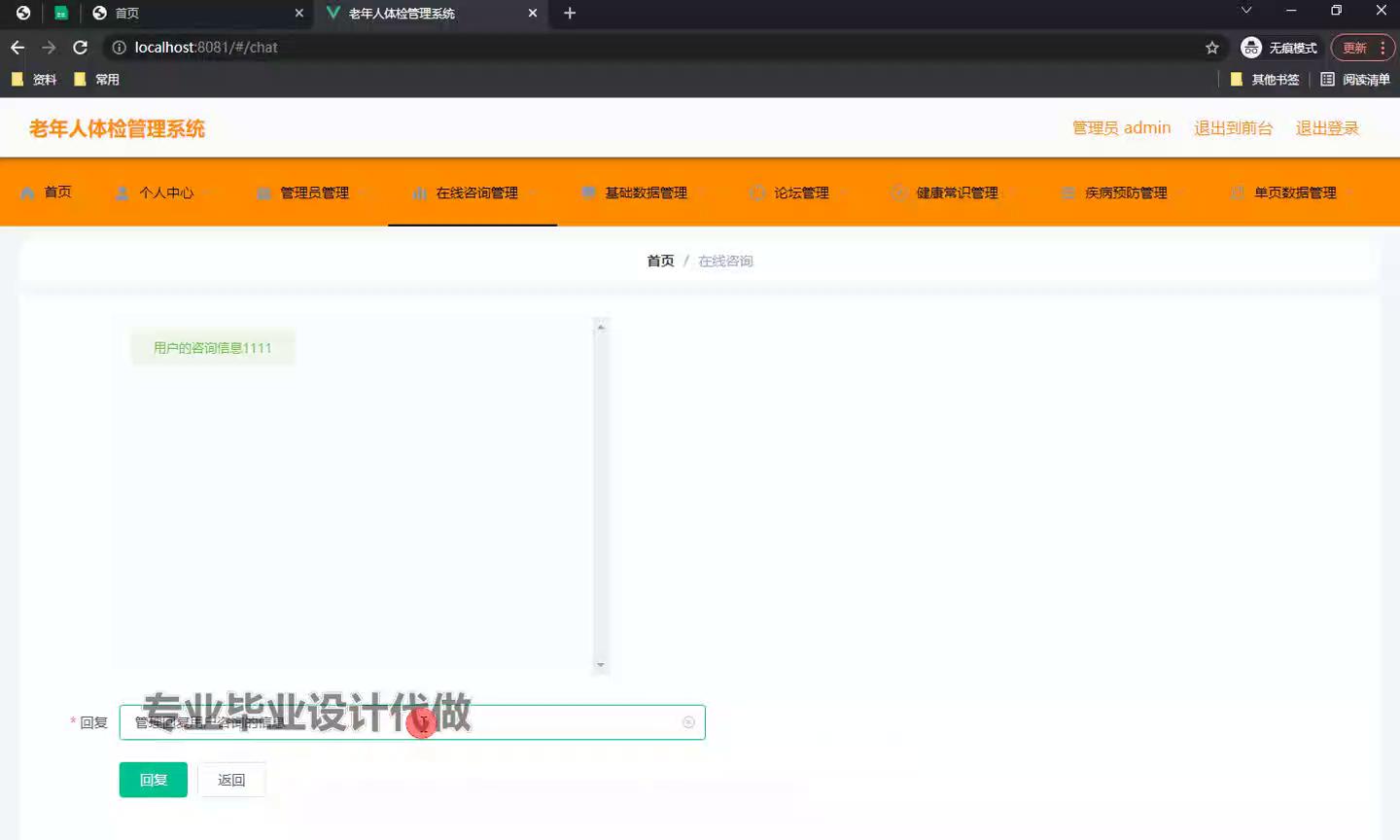1400x840 pixels.
Task: Click the 退出到前台 link
Action: (1233, 128)
